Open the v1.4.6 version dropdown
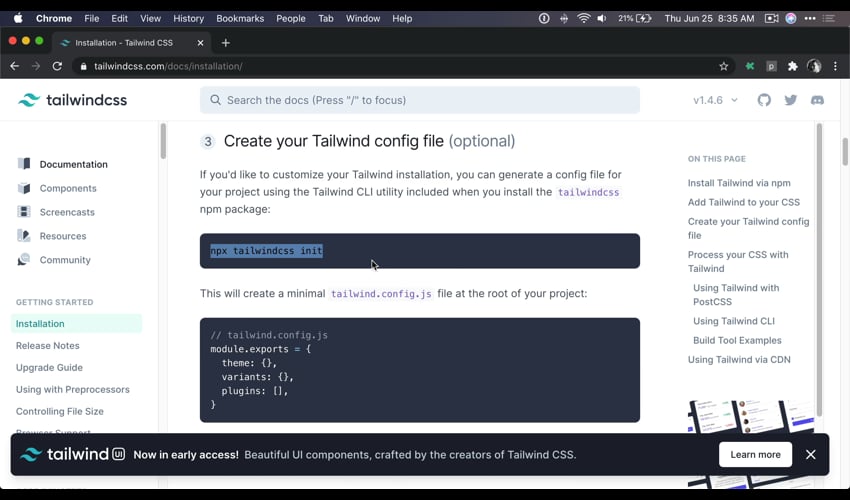This screenshot has height=500, width=850. 716,100
